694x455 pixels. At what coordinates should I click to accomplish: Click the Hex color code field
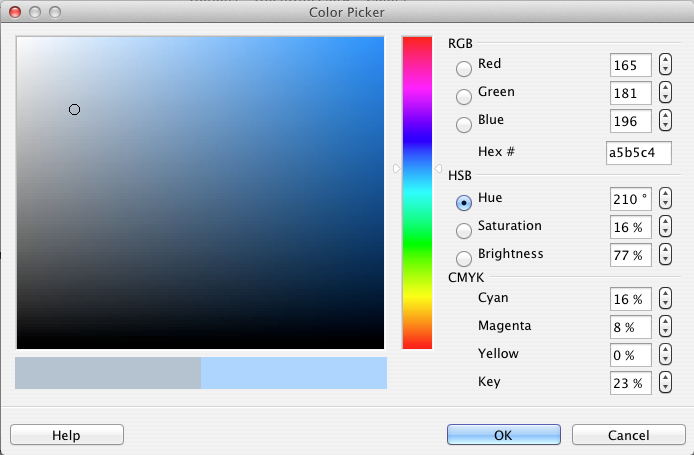point(639,153)
